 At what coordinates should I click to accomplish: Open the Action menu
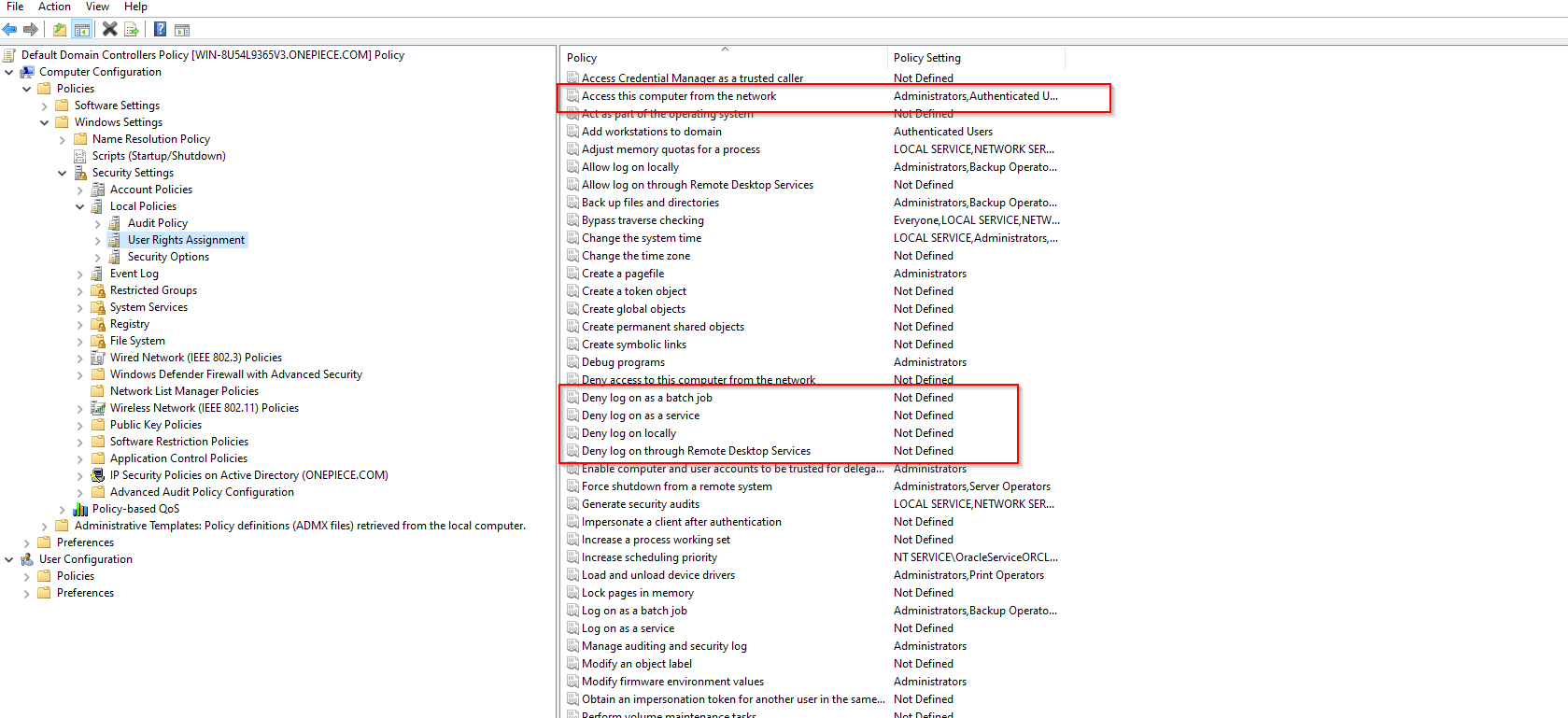[x=54, y=7]
